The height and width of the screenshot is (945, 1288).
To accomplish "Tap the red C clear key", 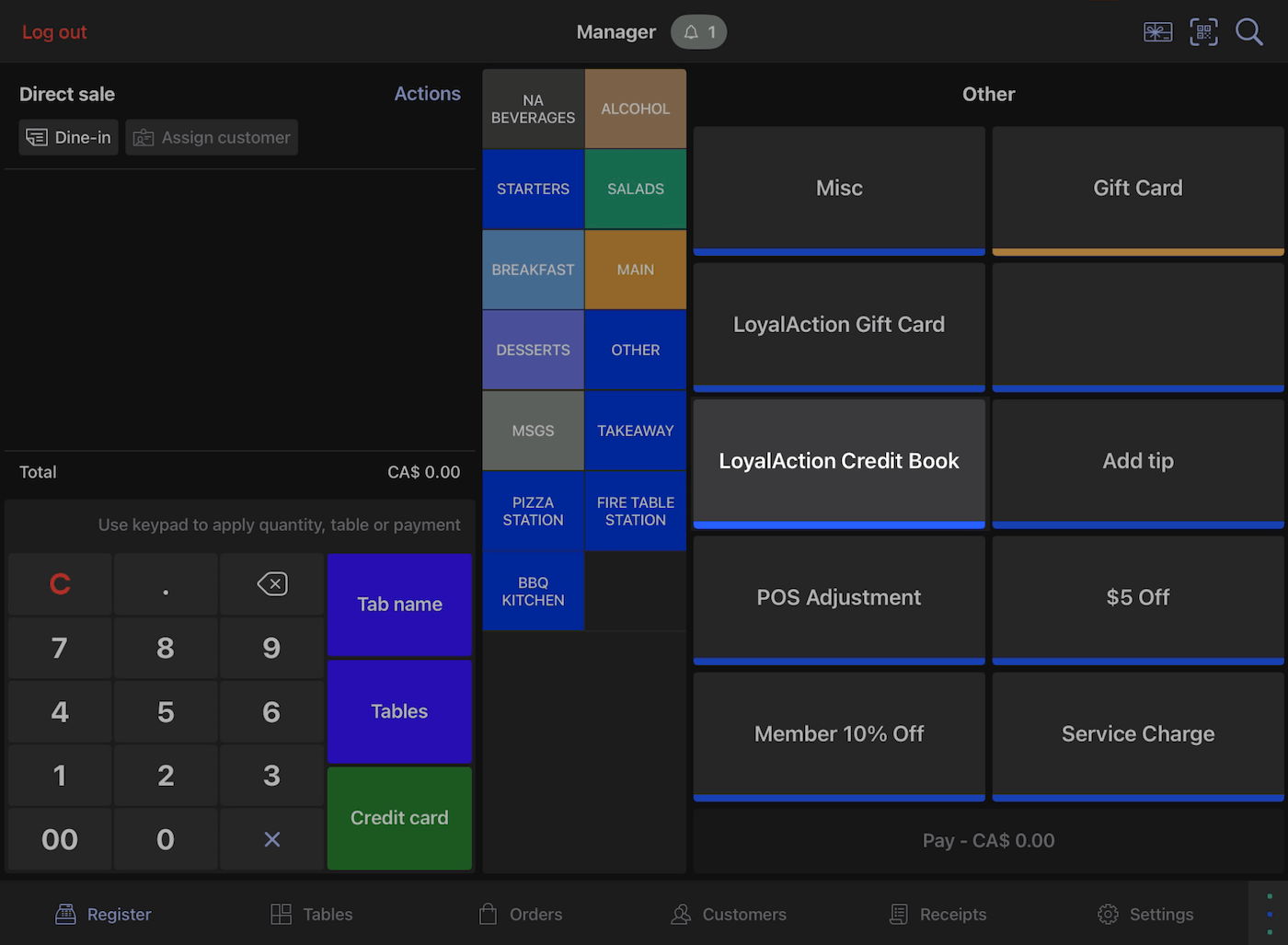I will coord(60,584).
